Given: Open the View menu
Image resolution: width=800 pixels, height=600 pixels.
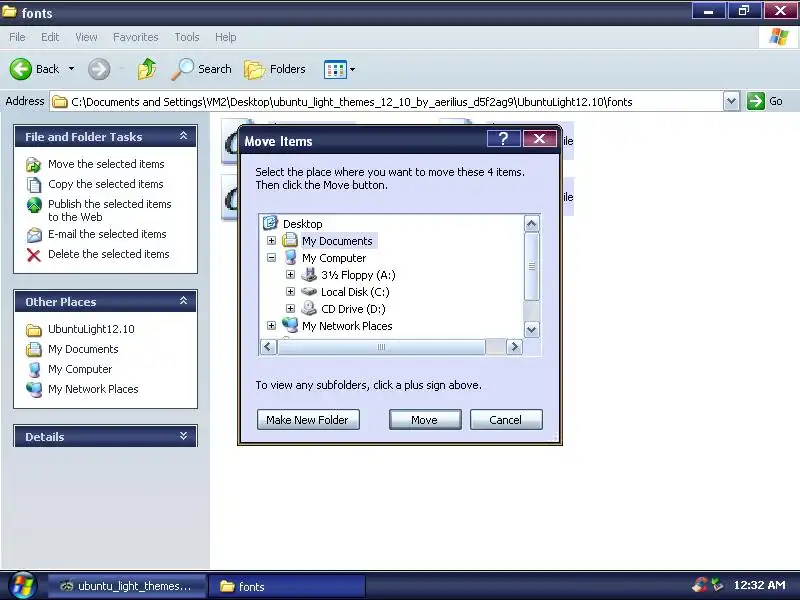Looking at the screenshot, I should [x=86, y=37].
